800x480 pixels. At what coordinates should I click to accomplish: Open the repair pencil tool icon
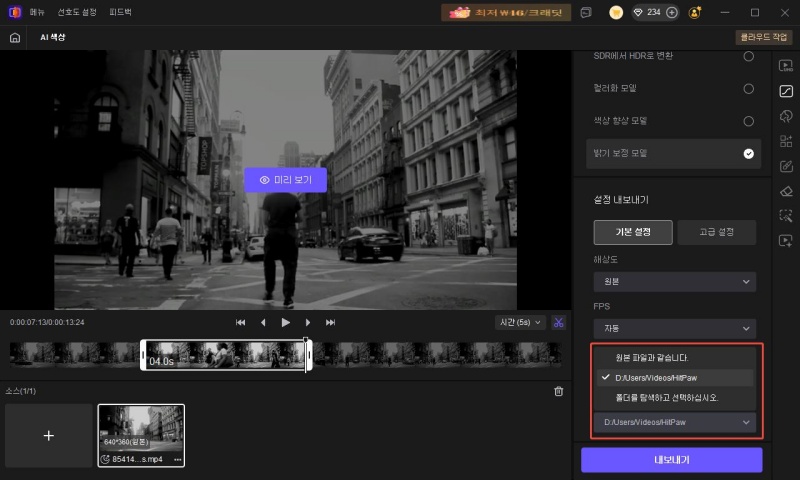[786, 166]
